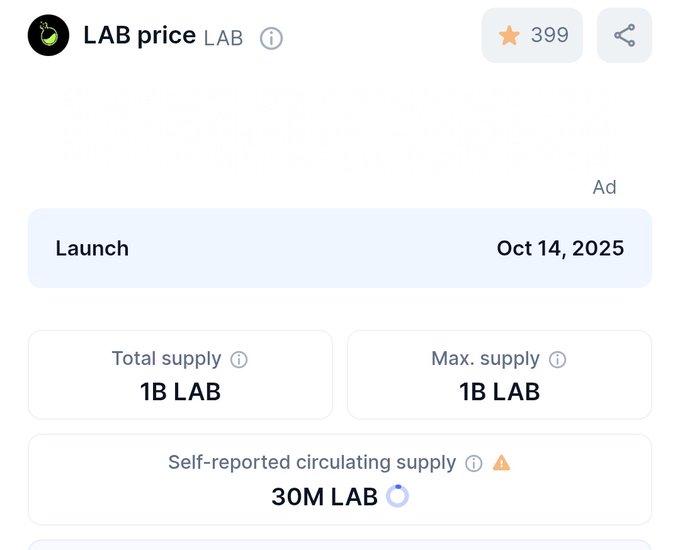This screenshot has width=680, height=550.
Task: Show Max. supply info tooltip
Action: coord(558,359)
